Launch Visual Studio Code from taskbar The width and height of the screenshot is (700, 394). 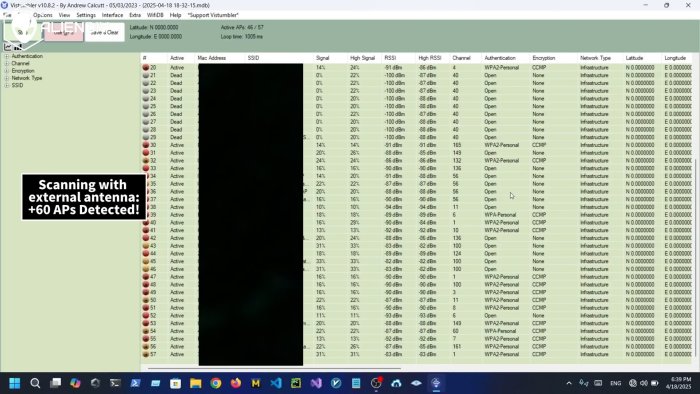tap(276, 383)
